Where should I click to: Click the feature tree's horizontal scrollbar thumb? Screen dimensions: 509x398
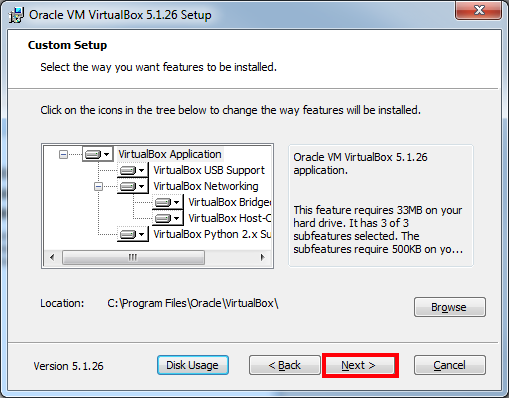pyautogui.click(x=133, y=257)
